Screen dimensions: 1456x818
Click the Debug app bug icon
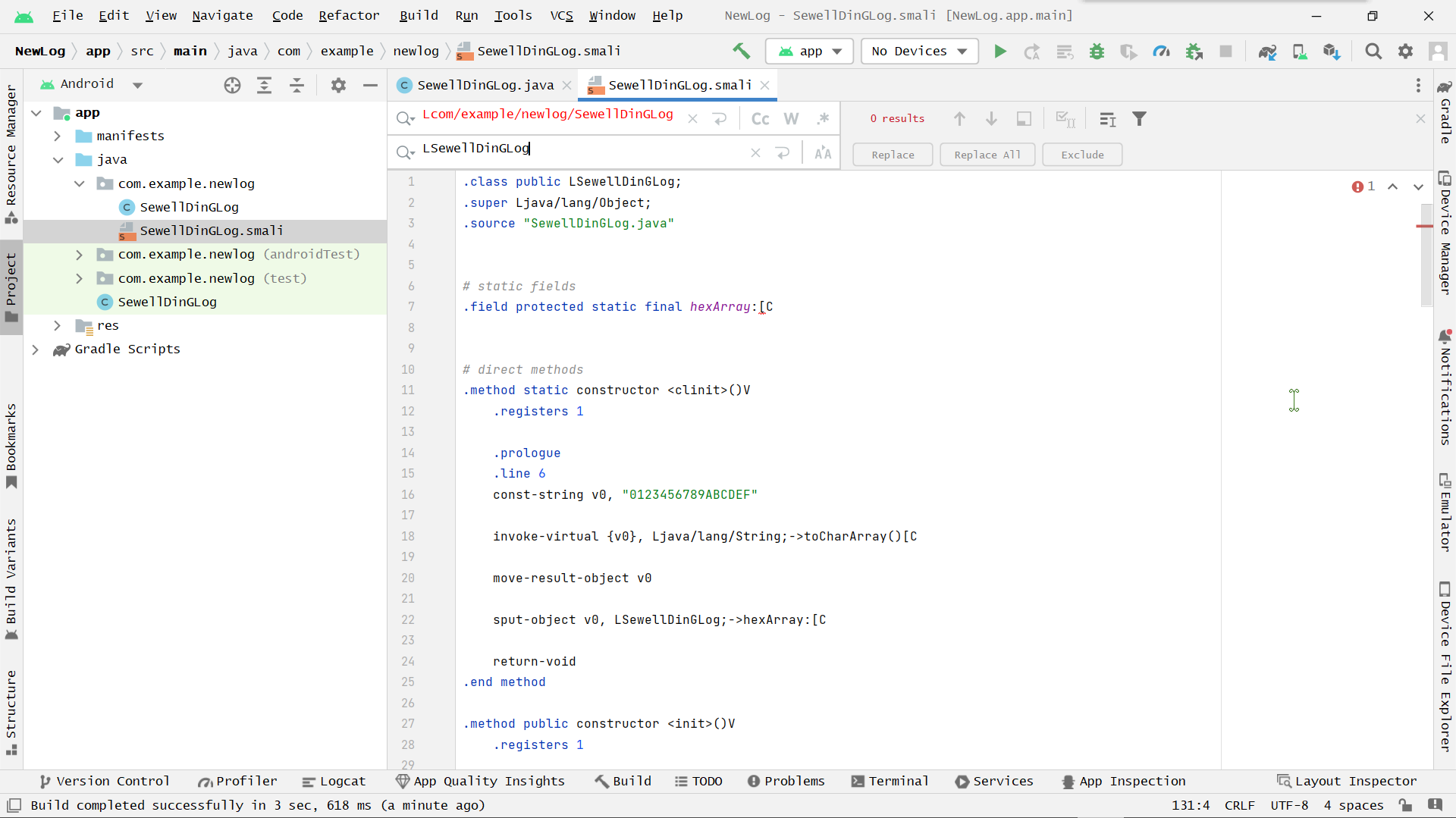[1097, 52]
